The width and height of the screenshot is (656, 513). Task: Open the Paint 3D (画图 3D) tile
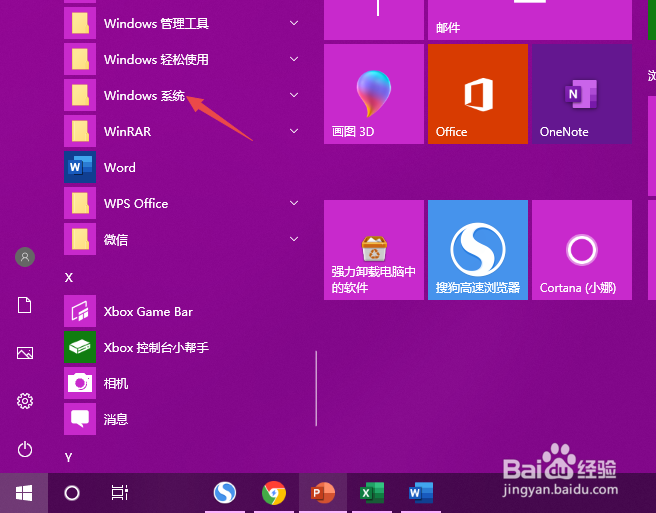point(374,94)
